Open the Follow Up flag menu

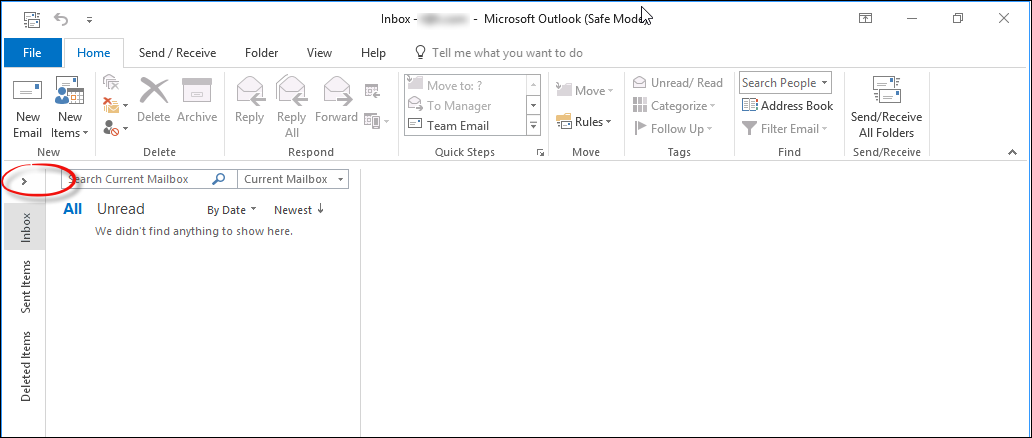tap(673, 128)
